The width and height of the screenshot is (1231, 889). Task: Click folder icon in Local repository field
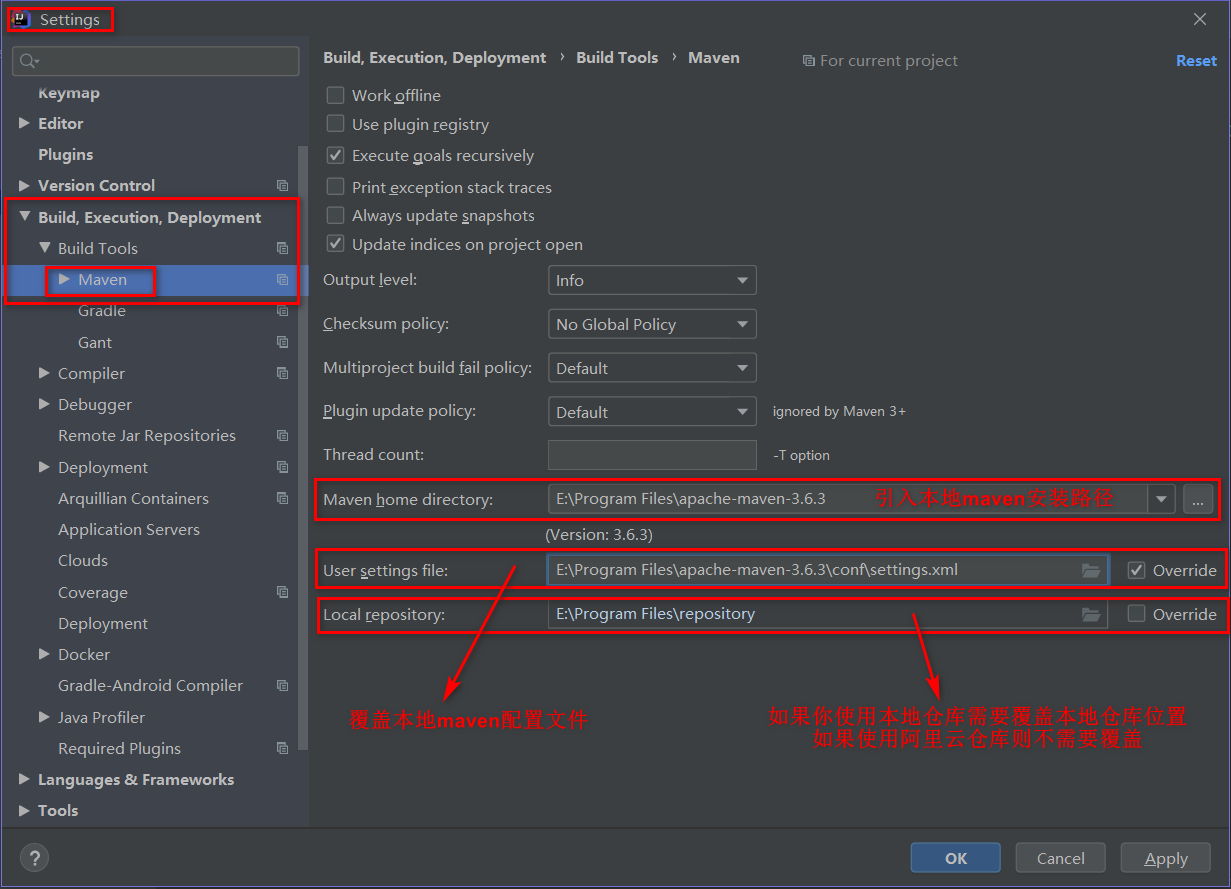coord(1091,614)
